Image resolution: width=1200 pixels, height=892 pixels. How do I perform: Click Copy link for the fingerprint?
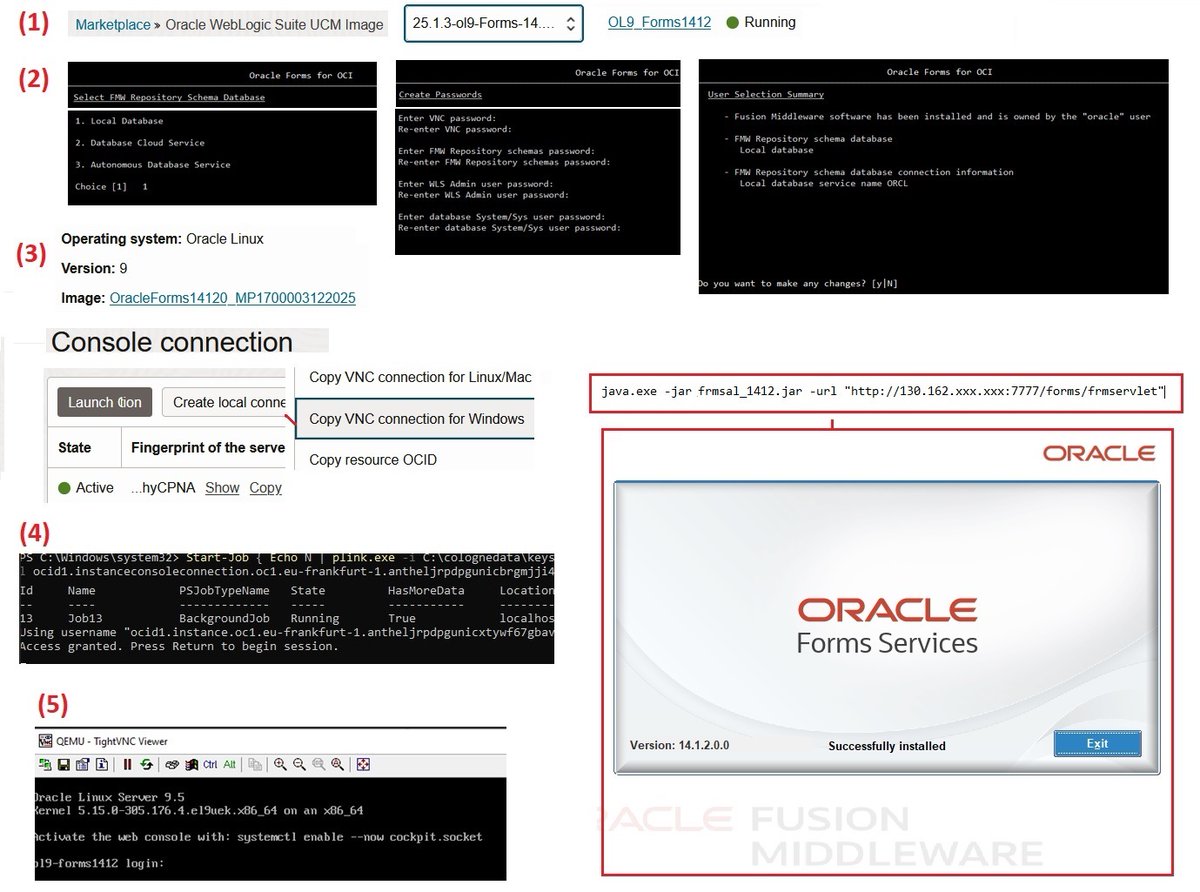tap(265, 488)
